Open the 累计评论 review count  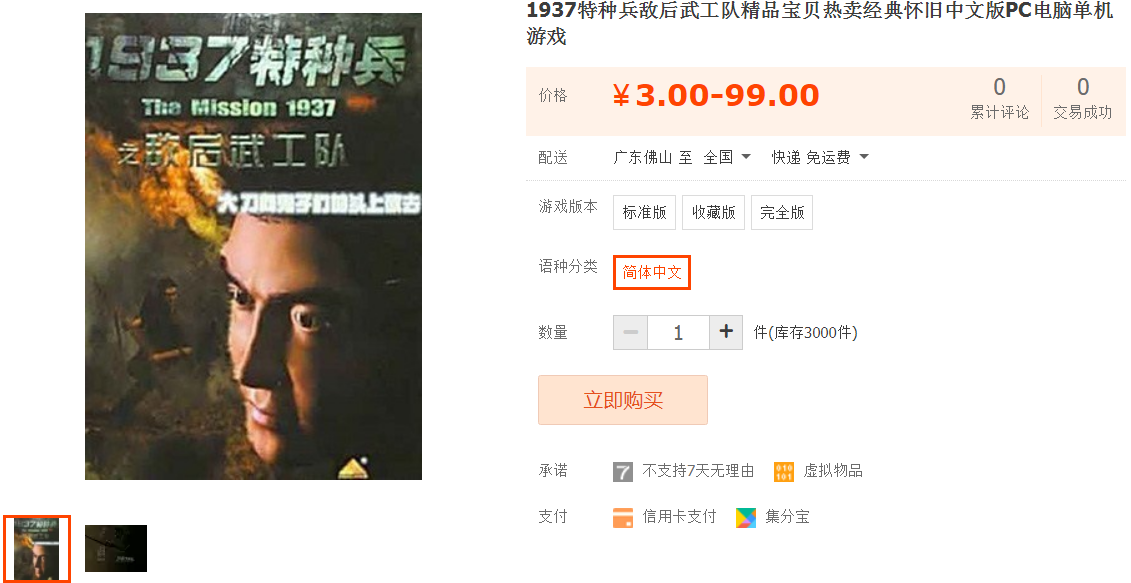[999, 99]
